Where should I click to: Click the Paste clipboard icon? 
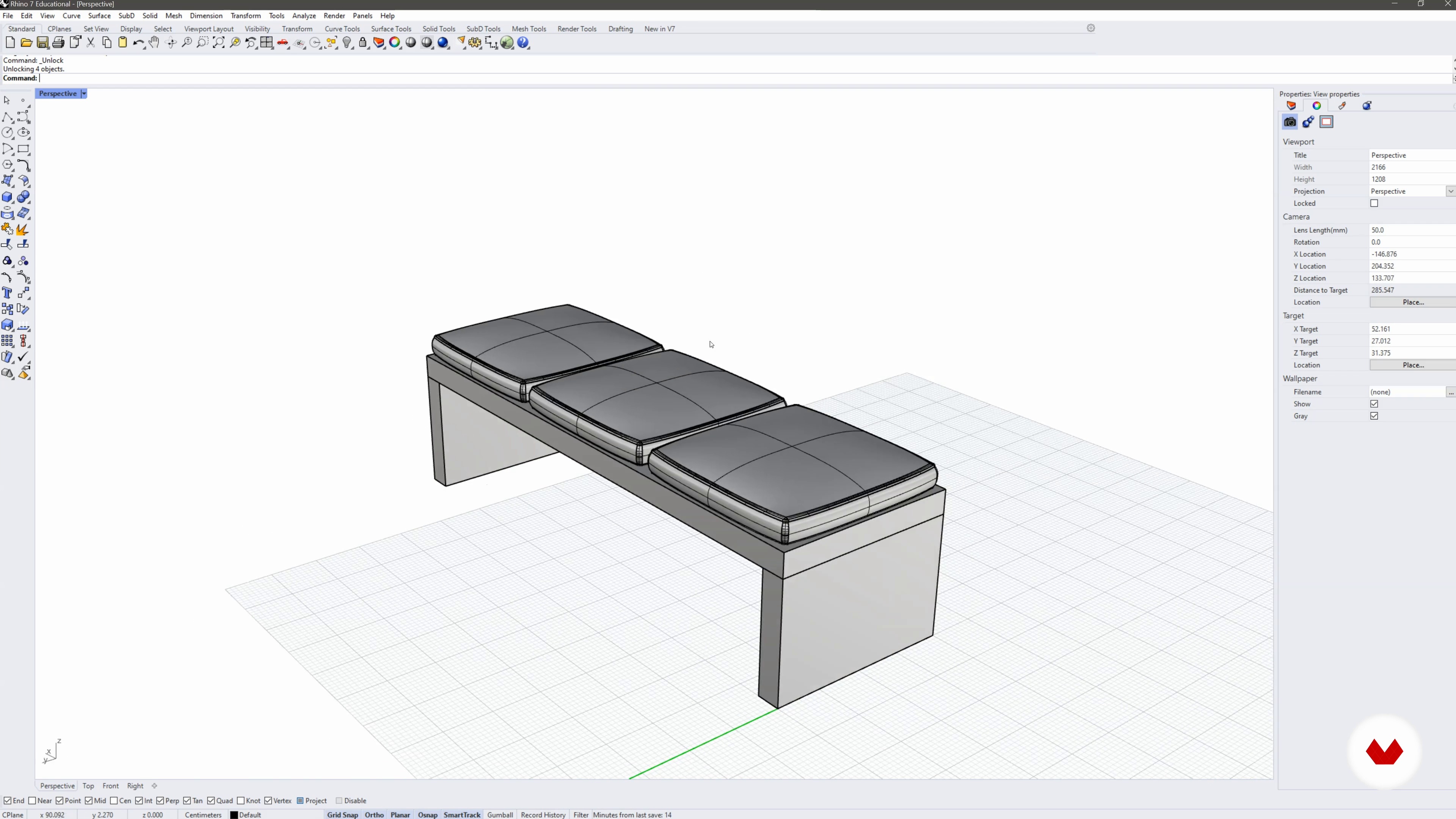tap(122, 42)
